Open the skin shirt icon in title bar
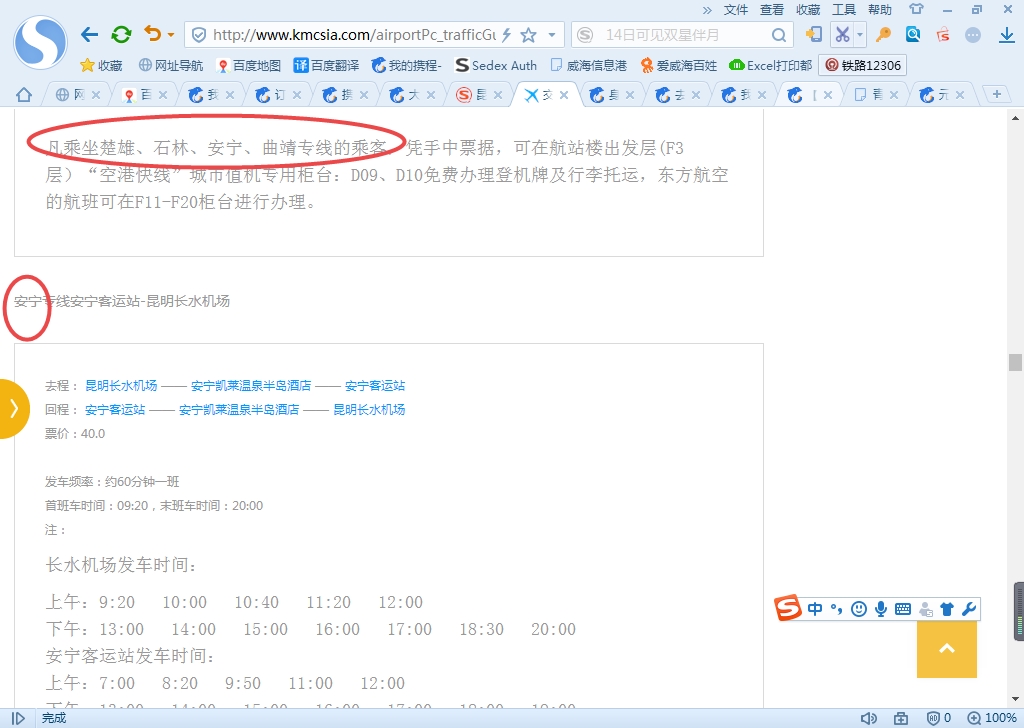 (x=917, y=9)
